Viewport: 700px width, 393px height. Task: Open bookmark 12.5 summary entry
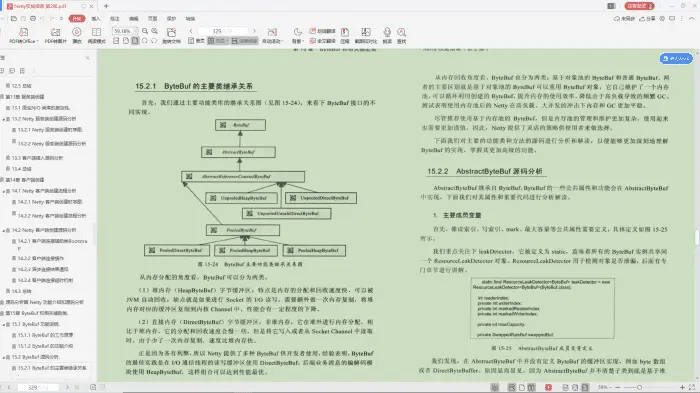[x=19, y=86]
